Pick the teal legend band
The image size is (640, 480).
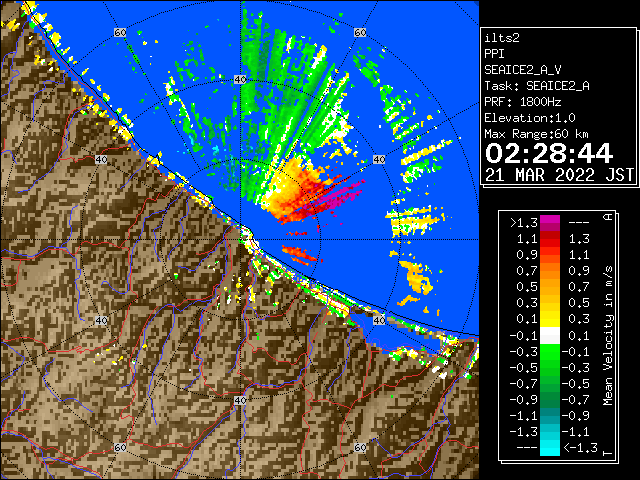[x=550, y=416]
